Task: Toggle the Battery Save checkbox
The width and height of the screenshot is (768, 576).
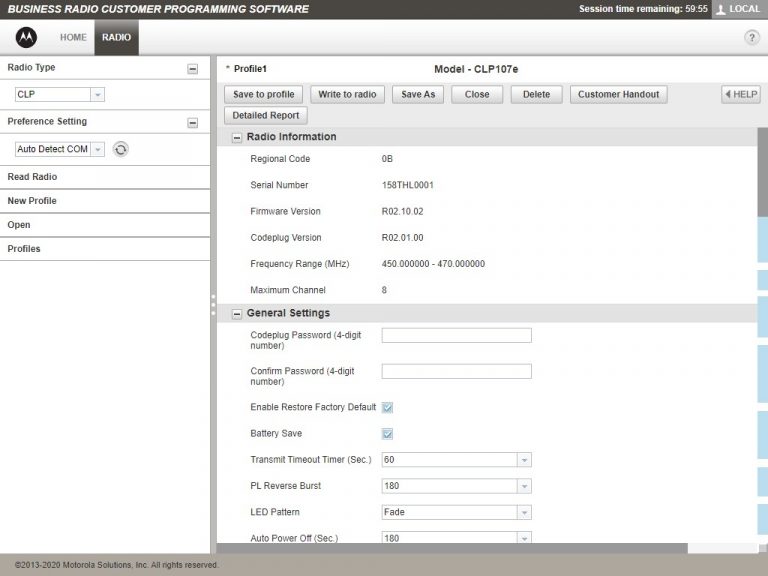Action: click(387, 434)
